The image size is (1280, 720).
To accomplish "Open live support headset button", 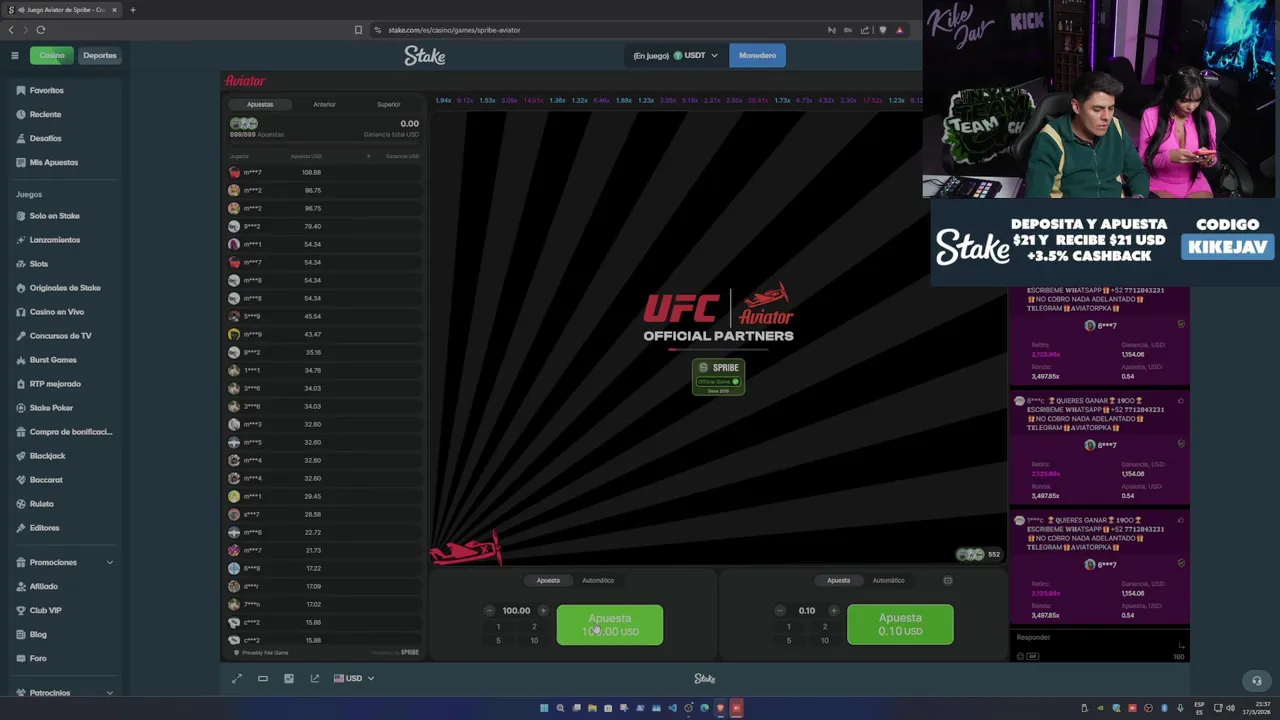I will click(1257, 681).
